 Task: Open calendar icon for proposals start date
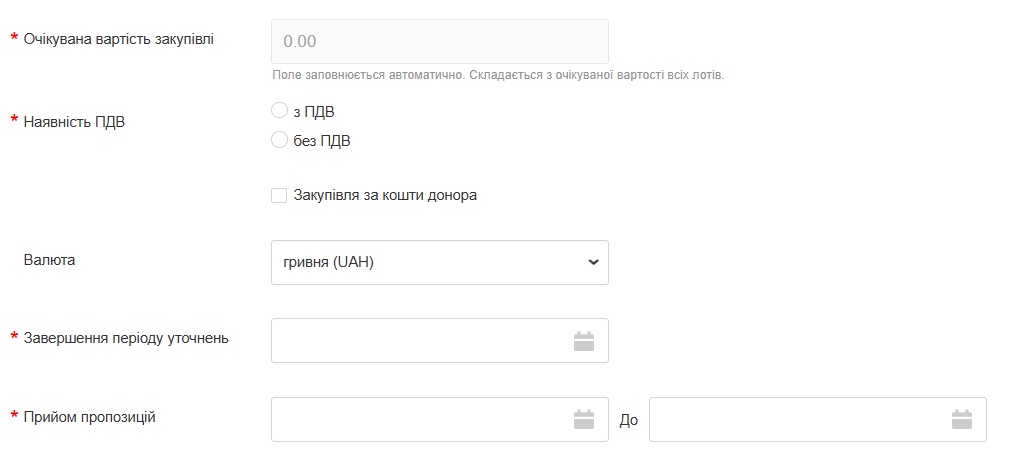(584, 419)
